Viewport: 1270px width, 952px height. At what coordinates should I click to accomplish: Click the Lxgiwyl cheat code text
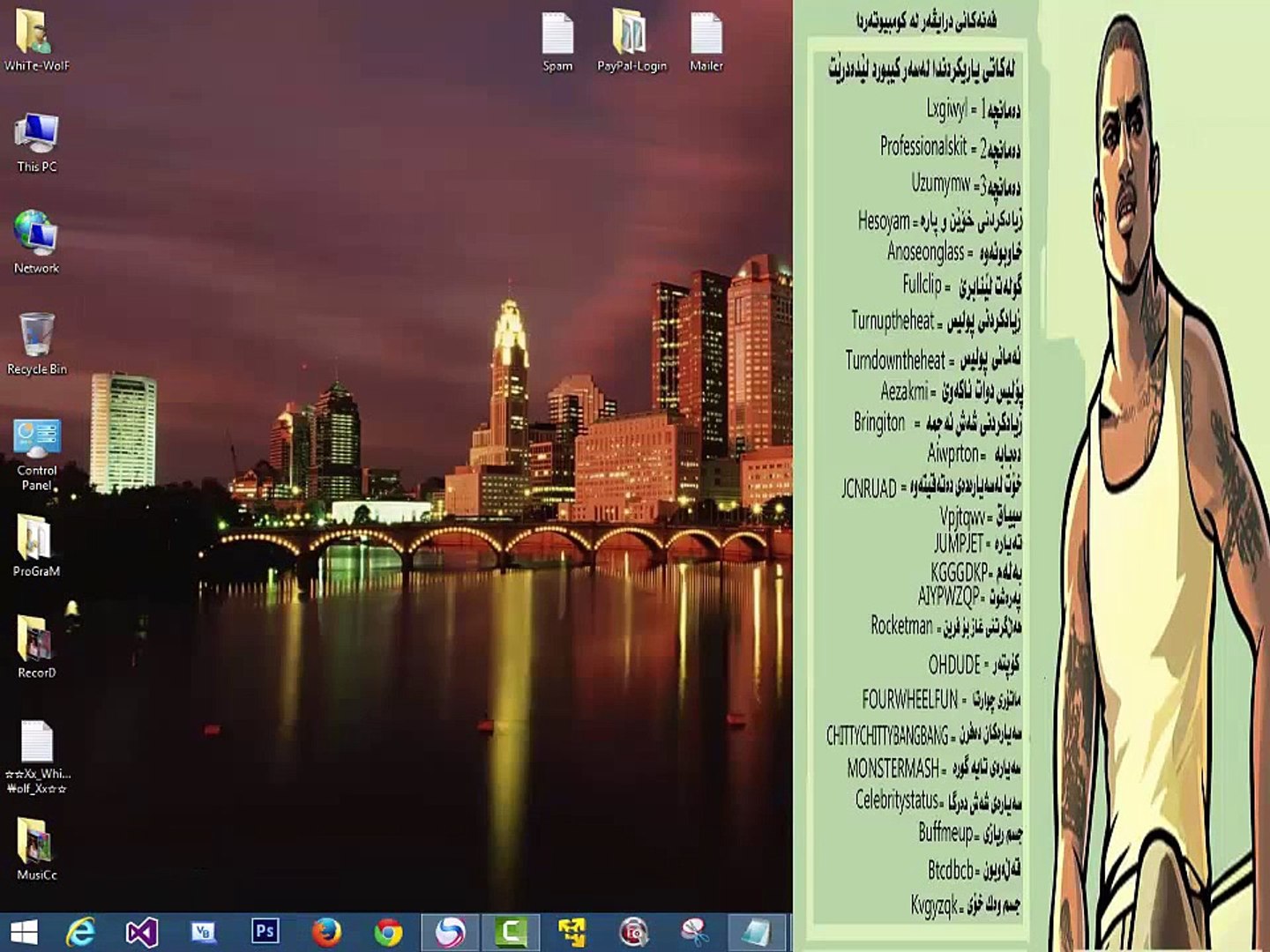pyautogui.click(x=946, y=109)
